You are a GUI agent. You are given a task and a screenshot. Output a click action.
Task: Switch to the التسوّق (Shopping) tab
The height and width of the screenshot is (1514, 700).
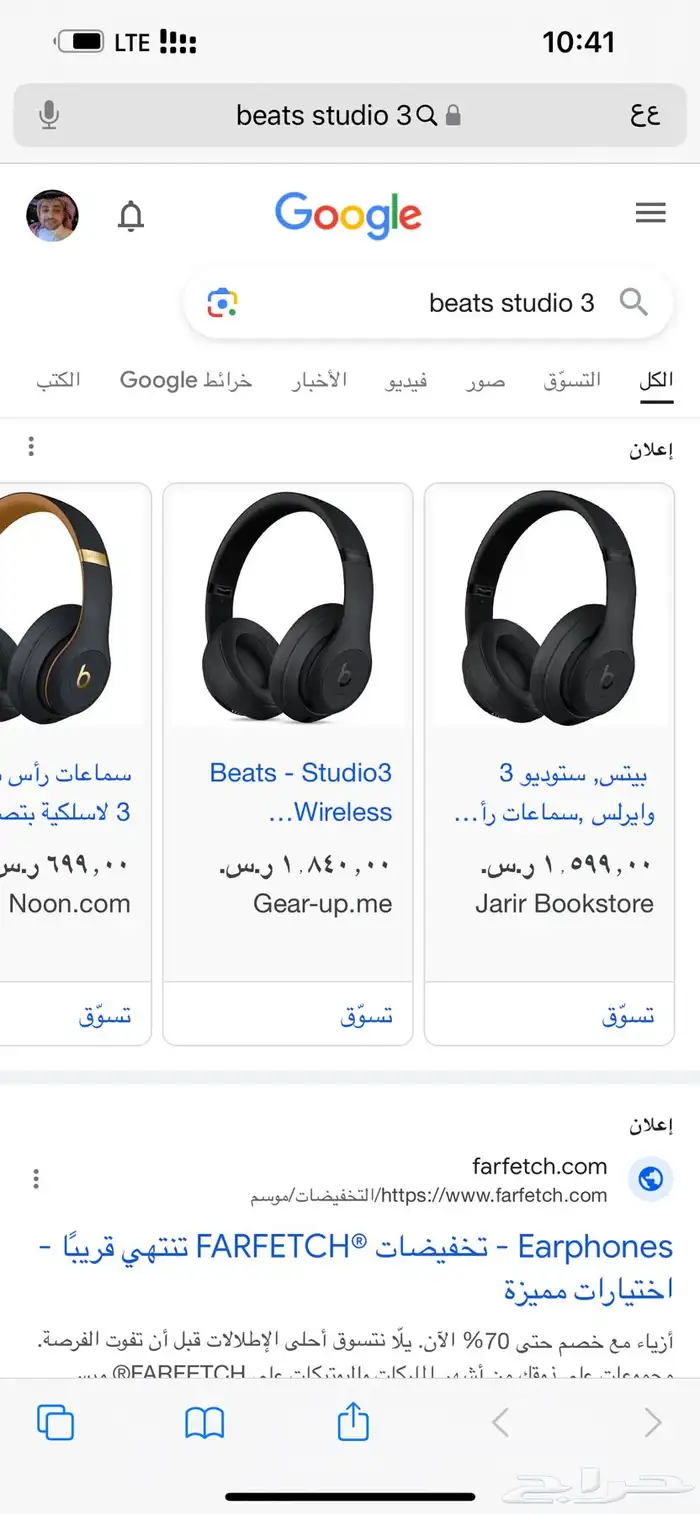click(x=570, y=381)
